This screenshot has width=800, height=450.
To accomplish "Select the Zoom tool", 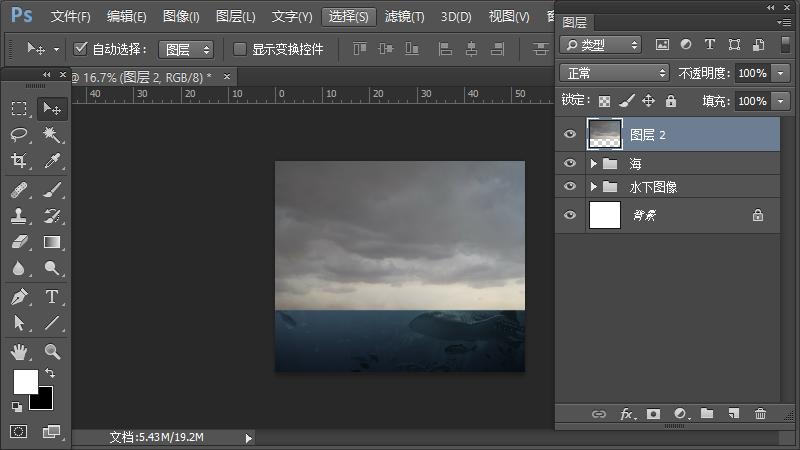I will click(52, 352).
